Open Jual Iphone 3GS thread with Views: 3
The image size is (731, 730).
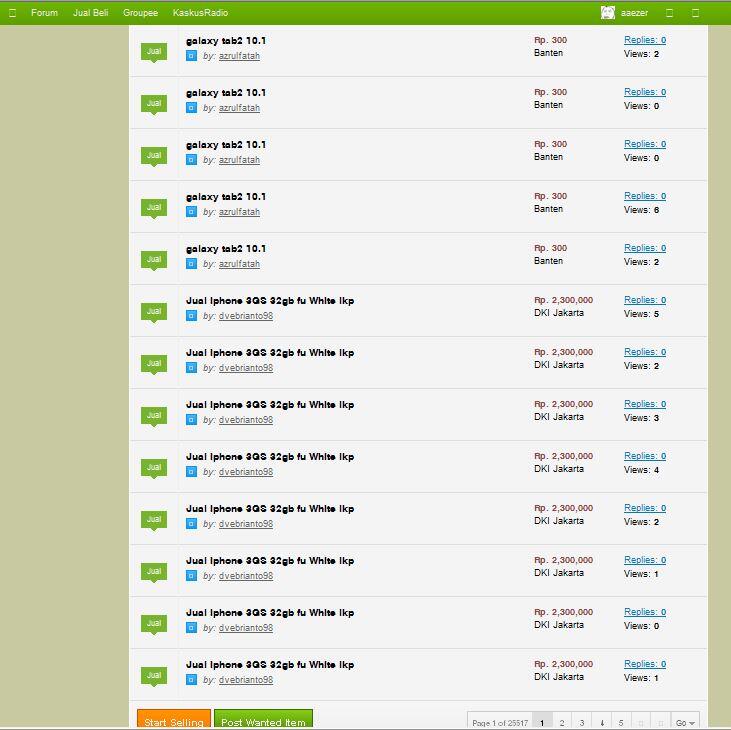(x=270, y=405)
